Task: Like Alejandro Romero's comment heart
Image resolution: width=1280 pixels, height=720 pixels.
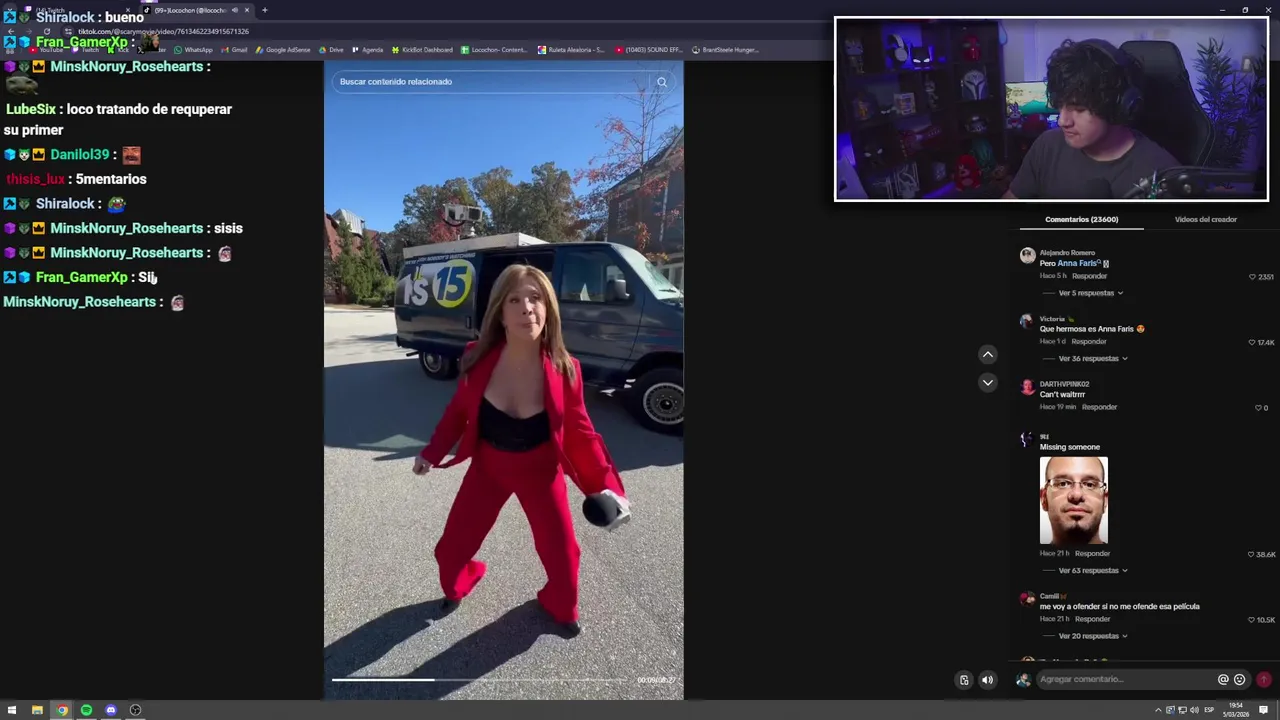Action: coord(1252,277)
